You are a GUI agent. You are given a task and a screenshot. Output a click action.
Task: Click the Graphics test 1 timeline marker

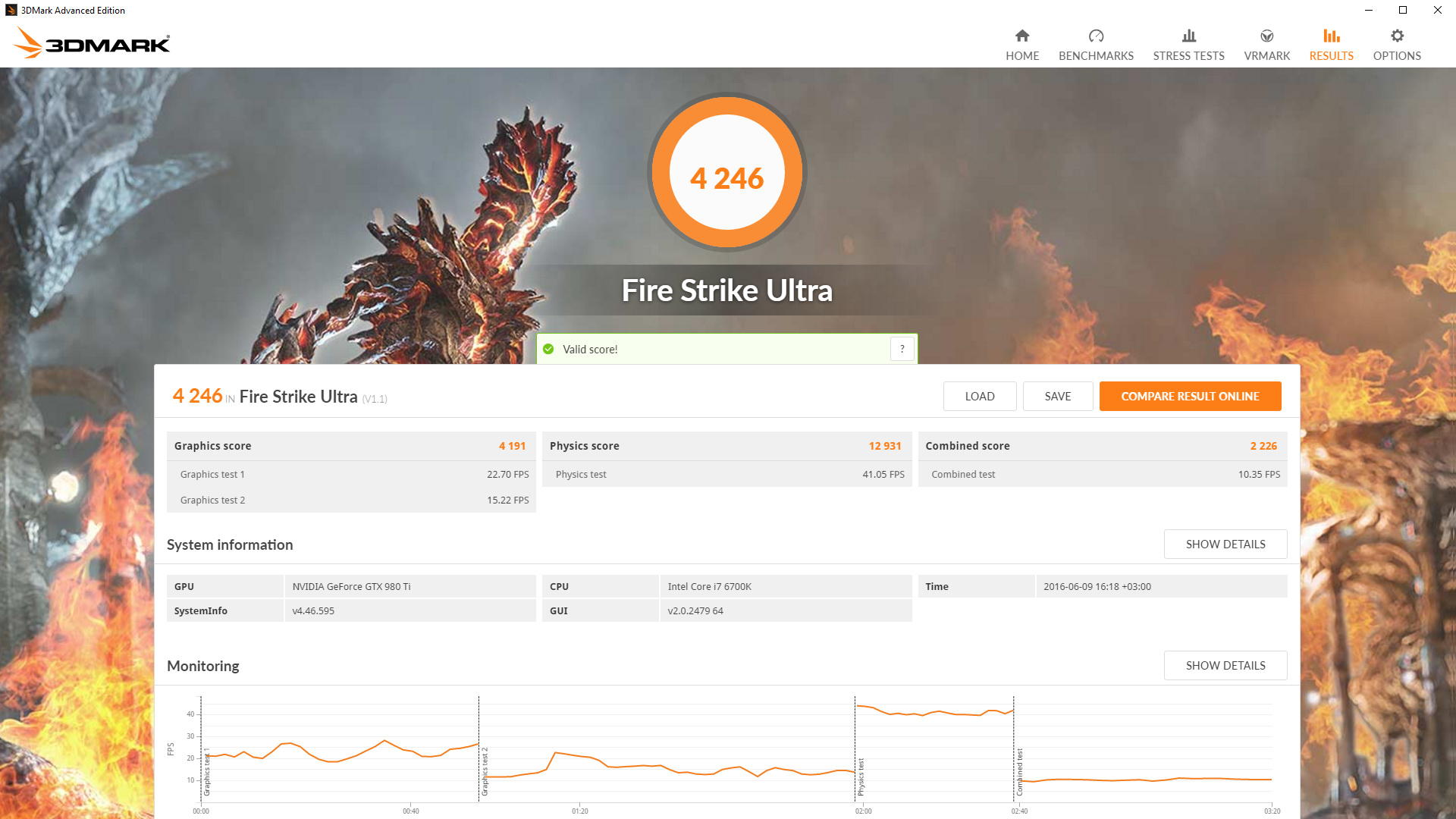tap(207, 771)
